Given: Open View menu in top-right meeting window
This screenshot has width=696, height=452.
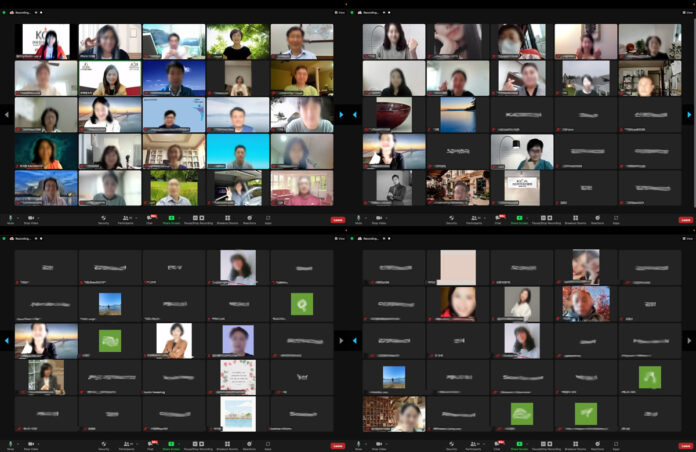Looking at the screenshot, I should [x=685, y=13].
